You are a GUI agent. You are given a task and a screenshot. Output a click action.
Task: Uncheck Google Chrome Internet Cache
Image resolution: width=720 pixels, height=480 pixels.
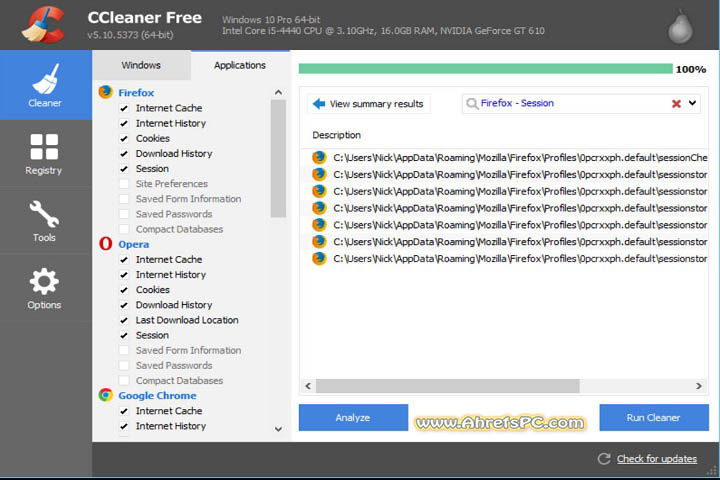pos(124,411)
